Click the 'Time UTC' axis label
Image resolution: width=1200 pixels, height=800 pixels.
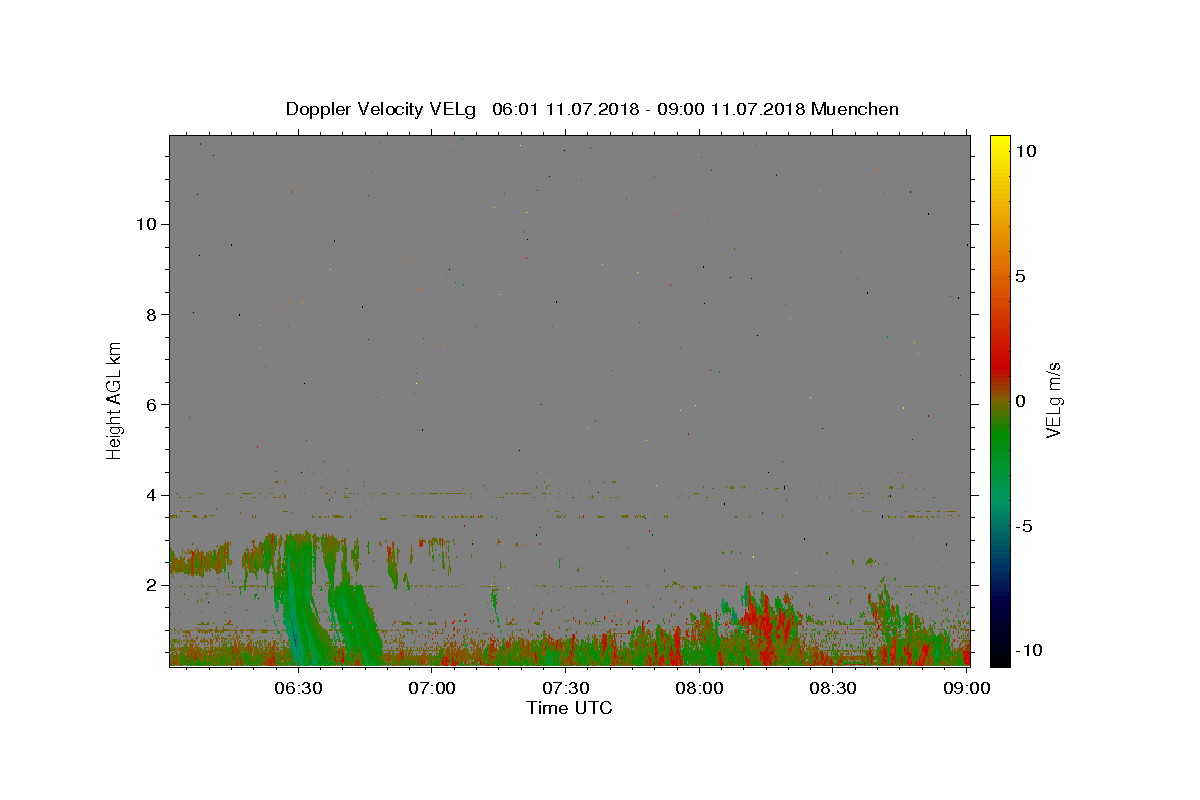pyautogui.click(x=569, y=708)
